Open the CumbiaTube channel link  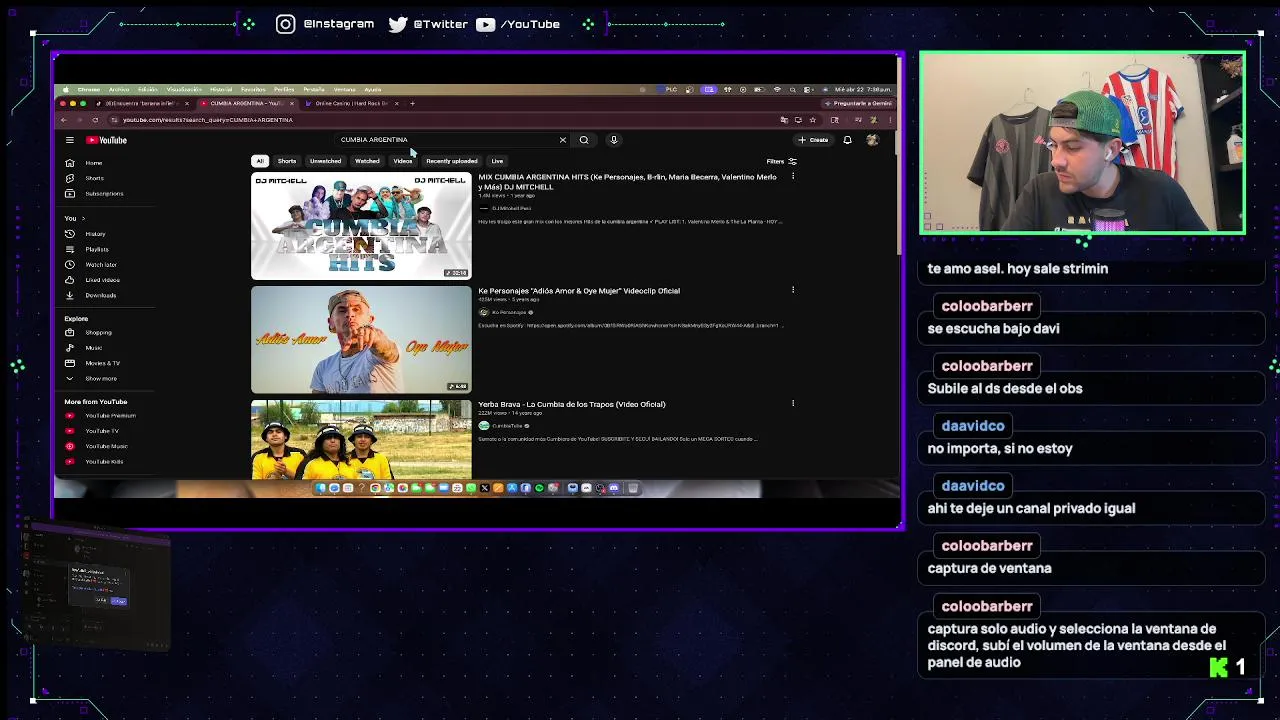point(507,425)
